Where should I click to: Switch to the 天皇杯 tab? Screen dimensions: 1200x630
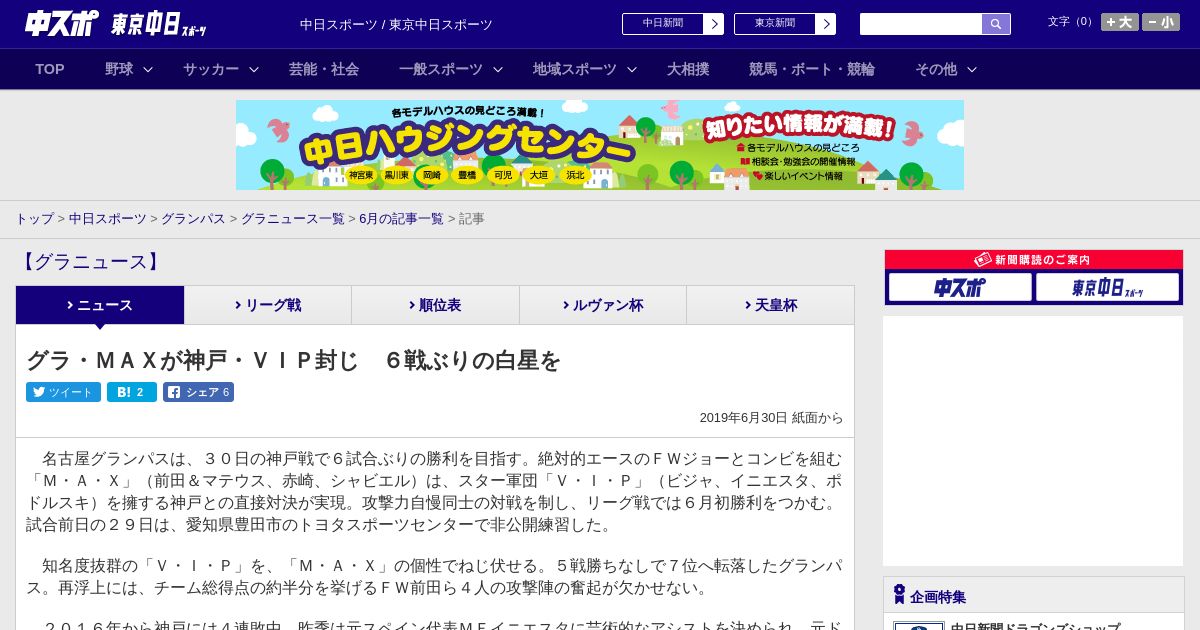tap(770, 305)
